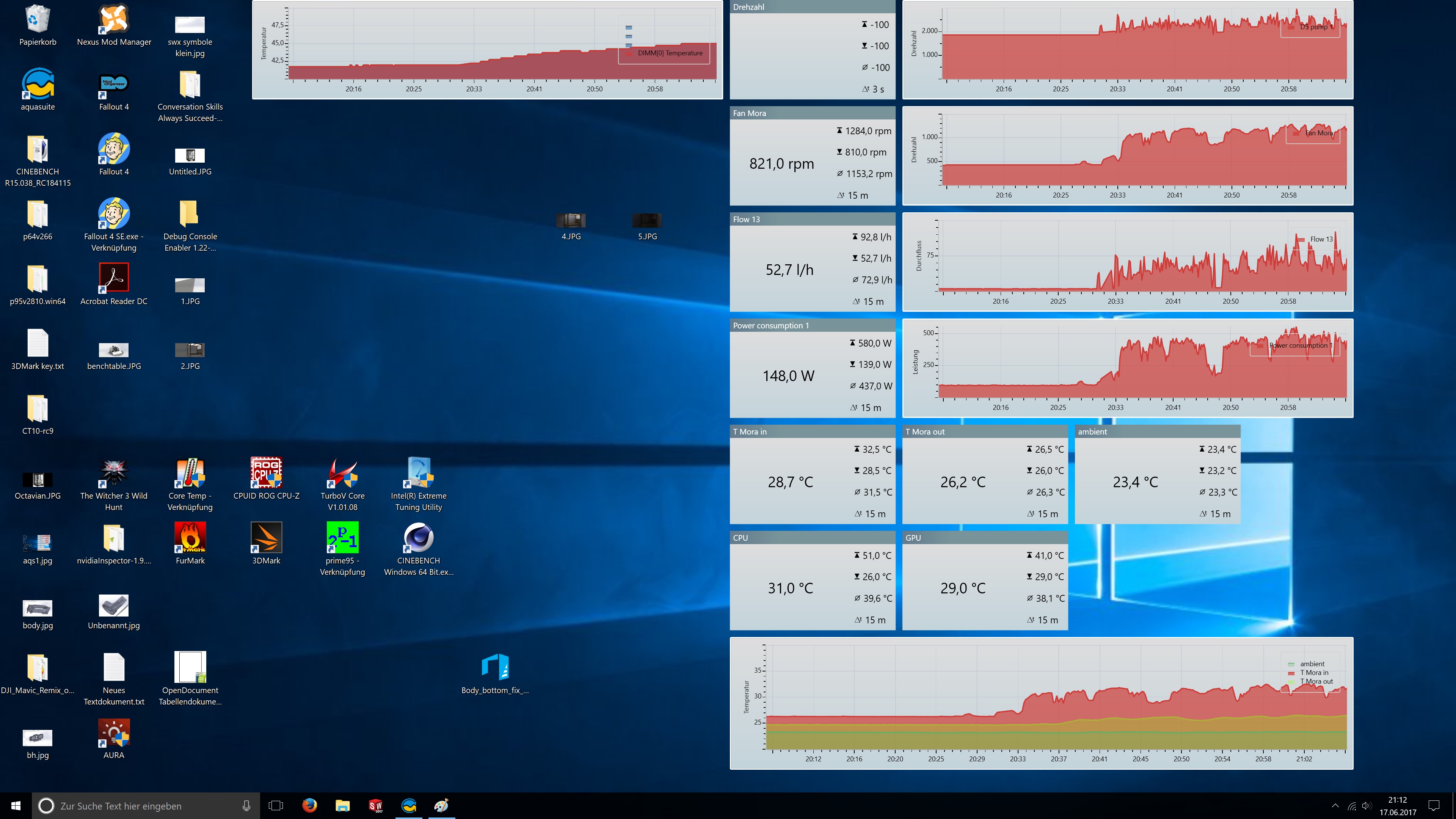Open the CPUID ROG CPU-Z shortcut

coord(266,473)
